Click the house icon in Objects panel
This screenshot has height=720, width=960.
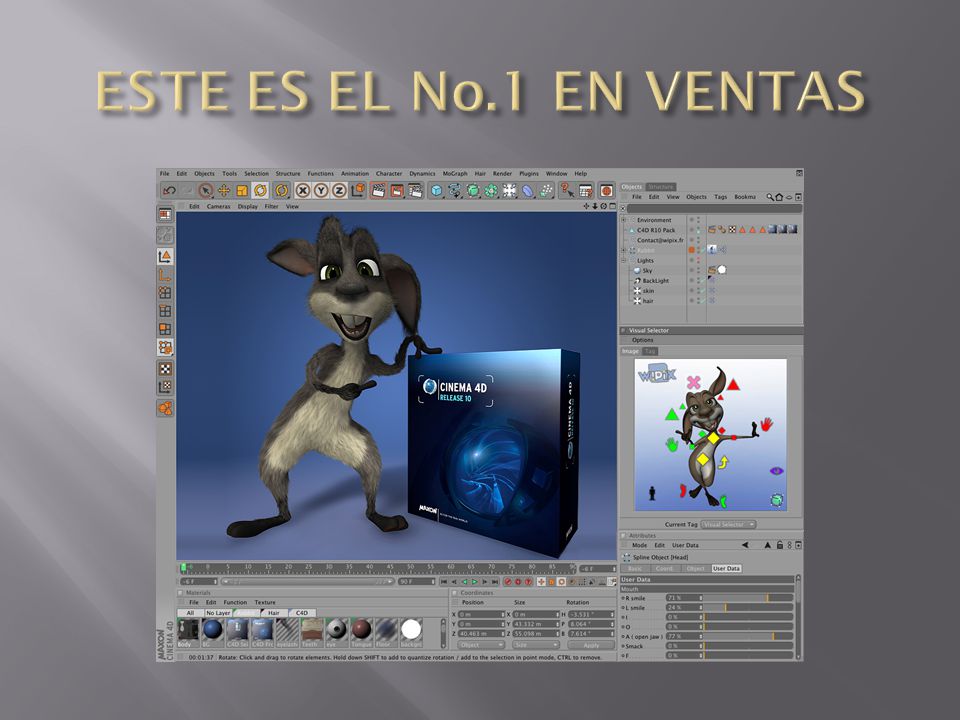[x=779, y=197]
